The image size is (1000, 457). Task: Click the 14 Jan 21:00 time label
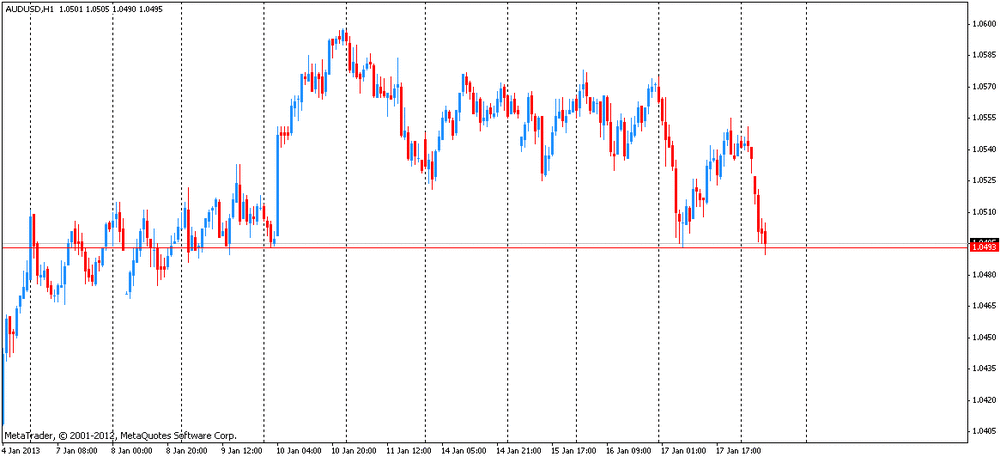[517, 450]
